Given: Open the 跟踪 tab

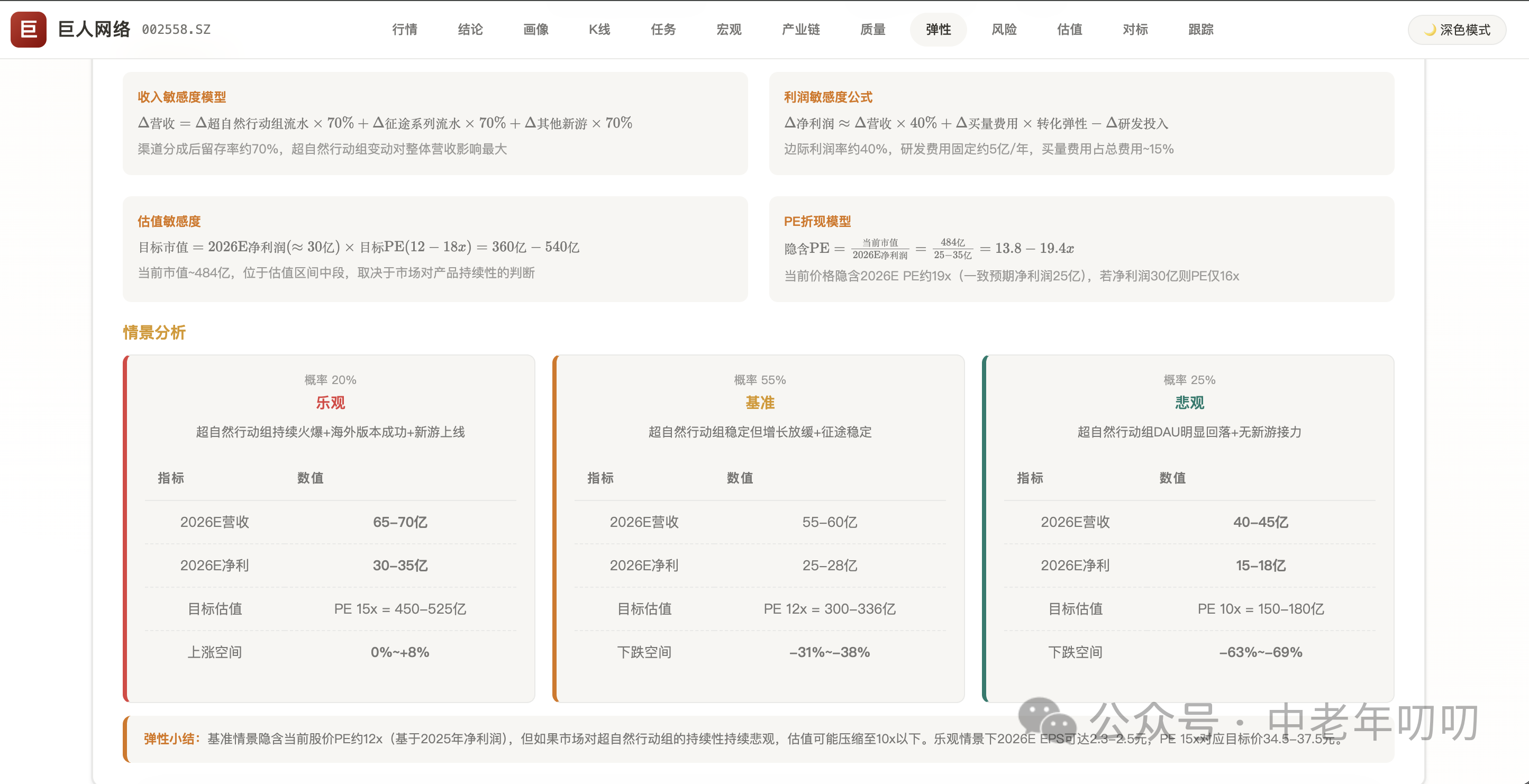Looking at the screenshot, I should (1201, 29).
